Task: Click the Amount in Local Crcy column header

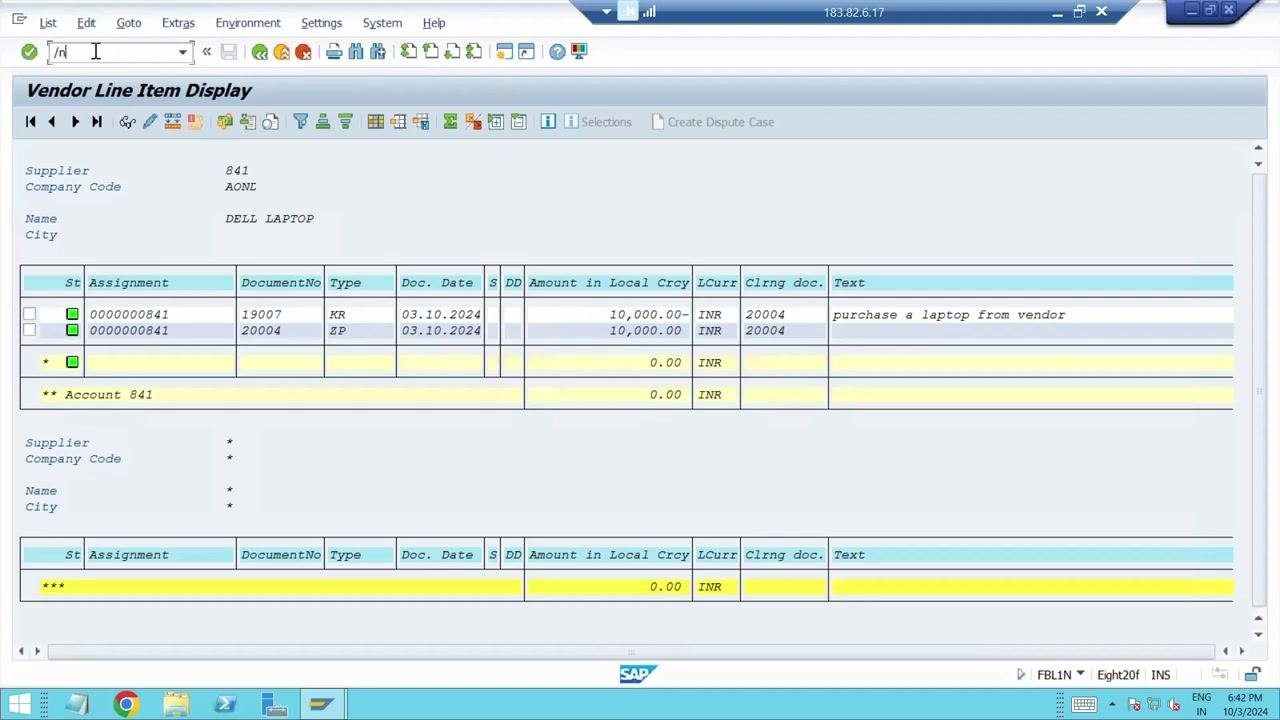Action: click(x=609, y=283)
